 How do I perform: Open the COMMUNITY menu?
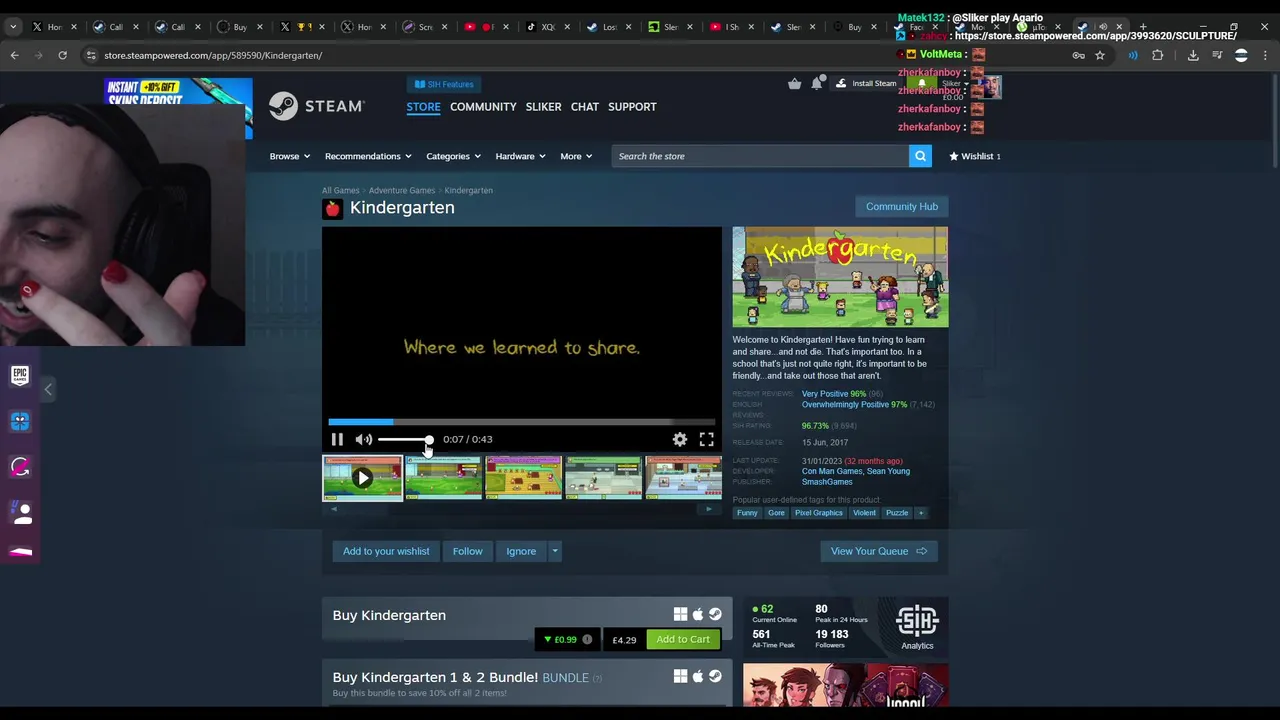pos(483,106)
